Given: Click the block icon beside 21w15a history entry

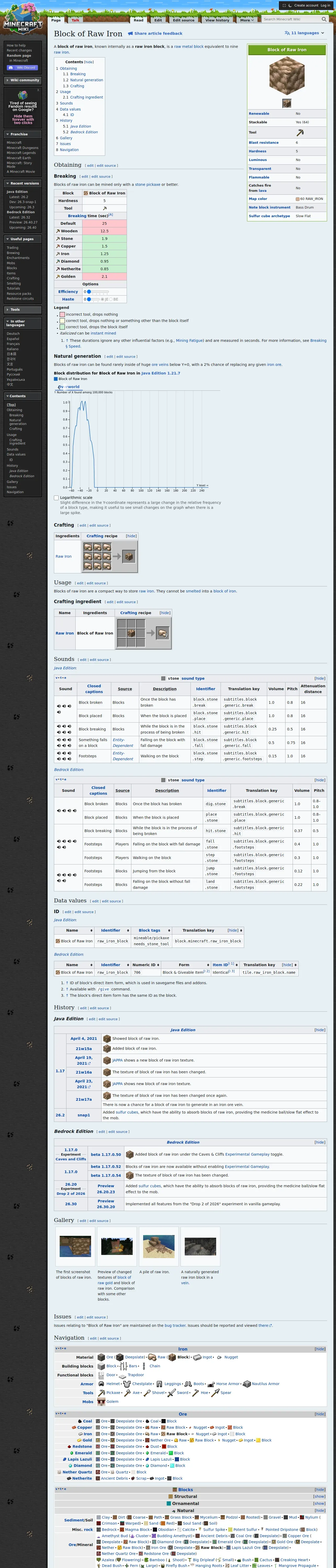Looking at the screenshot, I should 107,1049.
